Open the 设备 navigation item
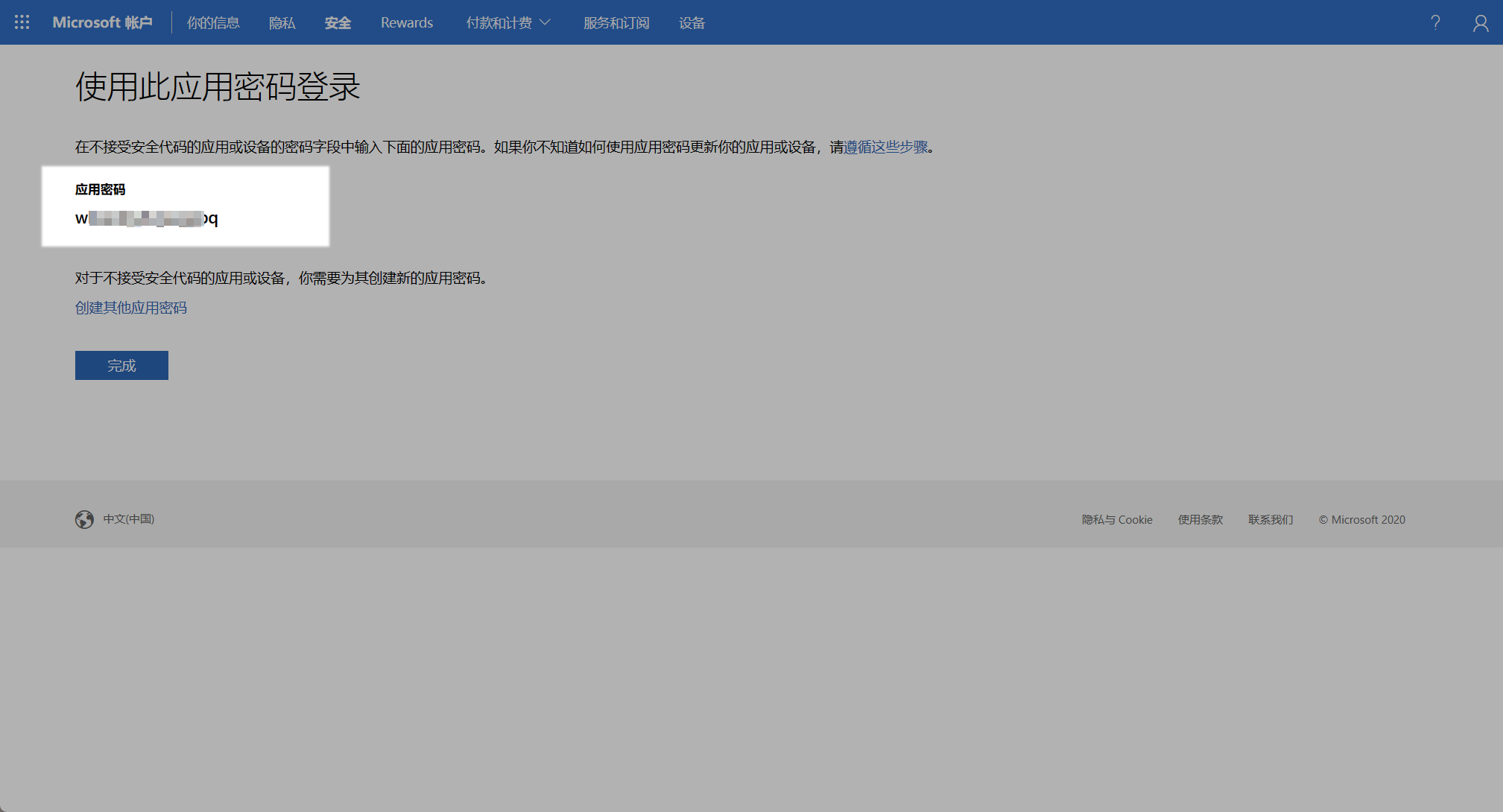The image size is (1503, 812). pos(692,23)
